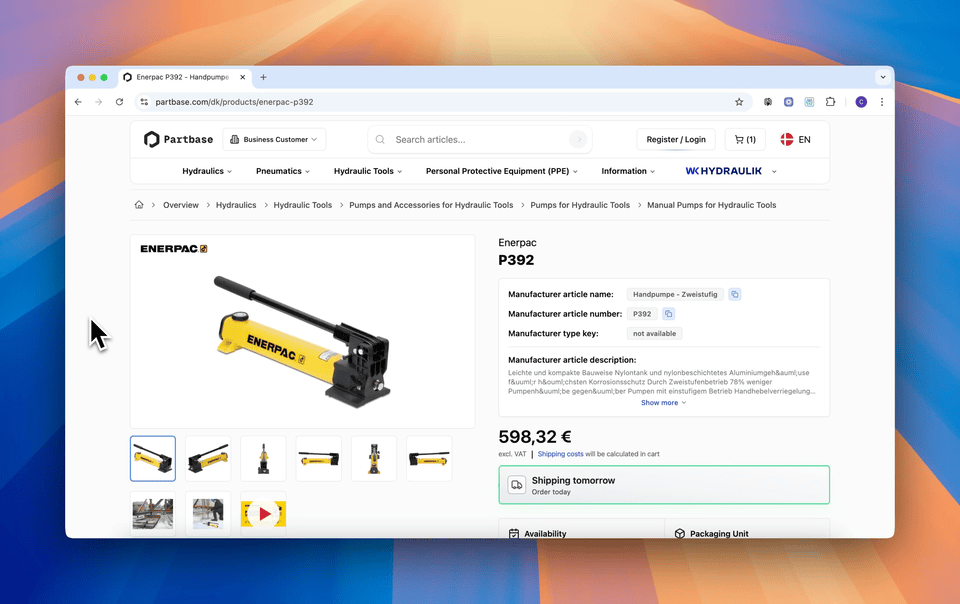
Task: Reload the page
Action: pos(119,102)
